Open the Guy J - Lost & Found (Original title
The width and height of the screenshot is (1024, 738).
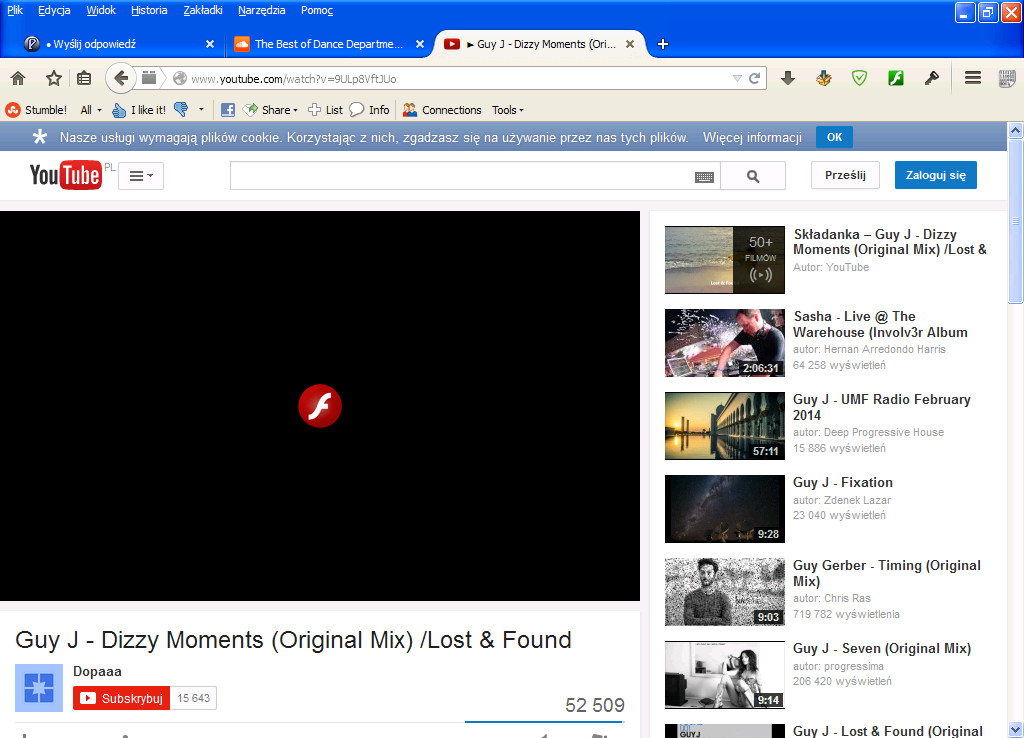888,731
